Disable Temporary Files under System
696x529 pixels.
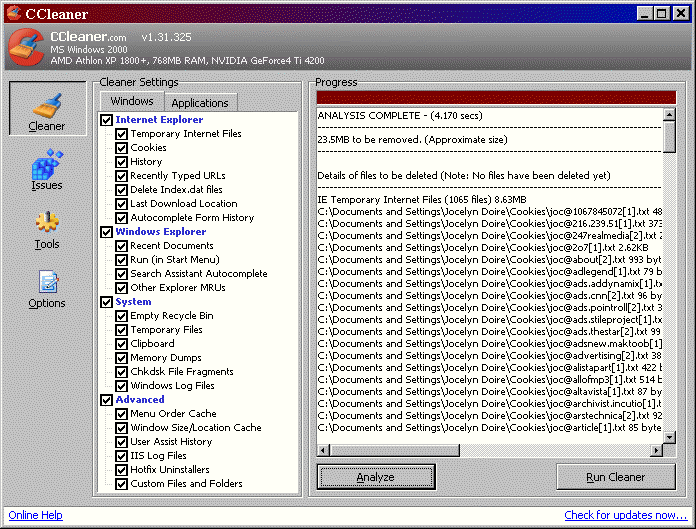tap(121, 330)
